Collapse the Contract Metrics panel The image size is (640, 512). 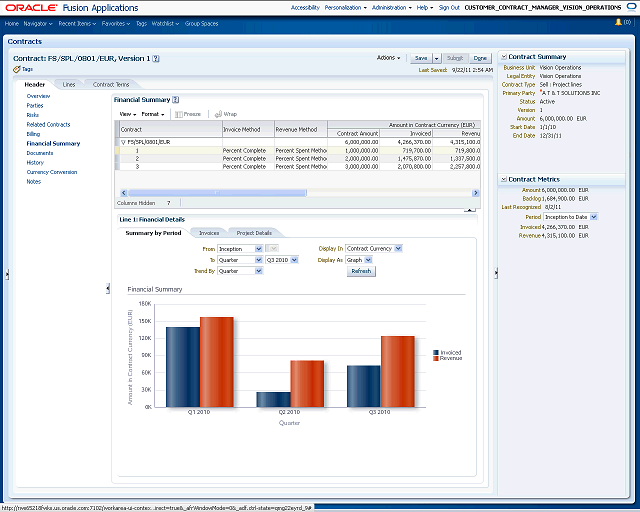point(504,179)
